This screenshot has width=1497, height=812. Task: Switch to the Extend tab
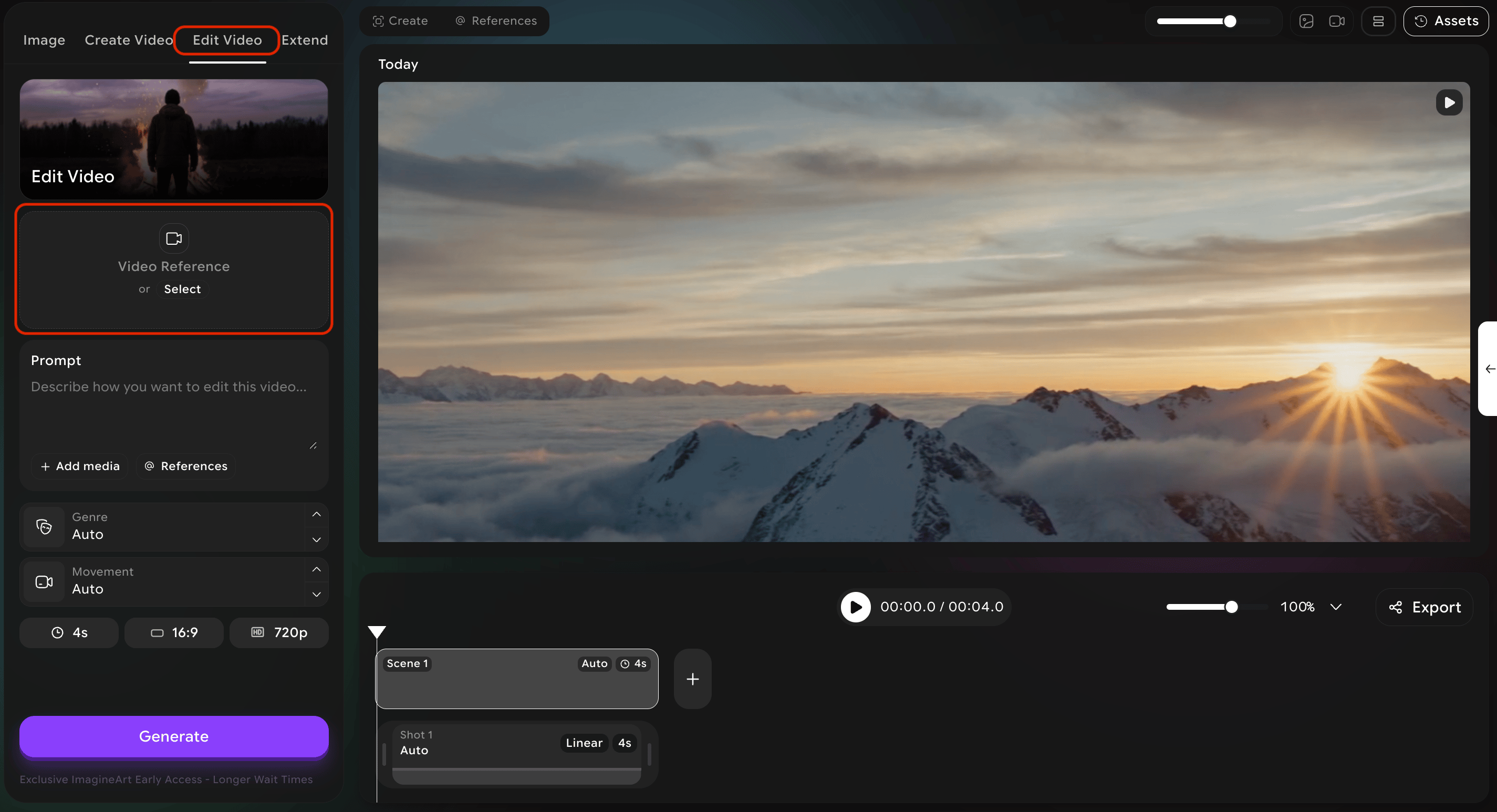[305, 40]
